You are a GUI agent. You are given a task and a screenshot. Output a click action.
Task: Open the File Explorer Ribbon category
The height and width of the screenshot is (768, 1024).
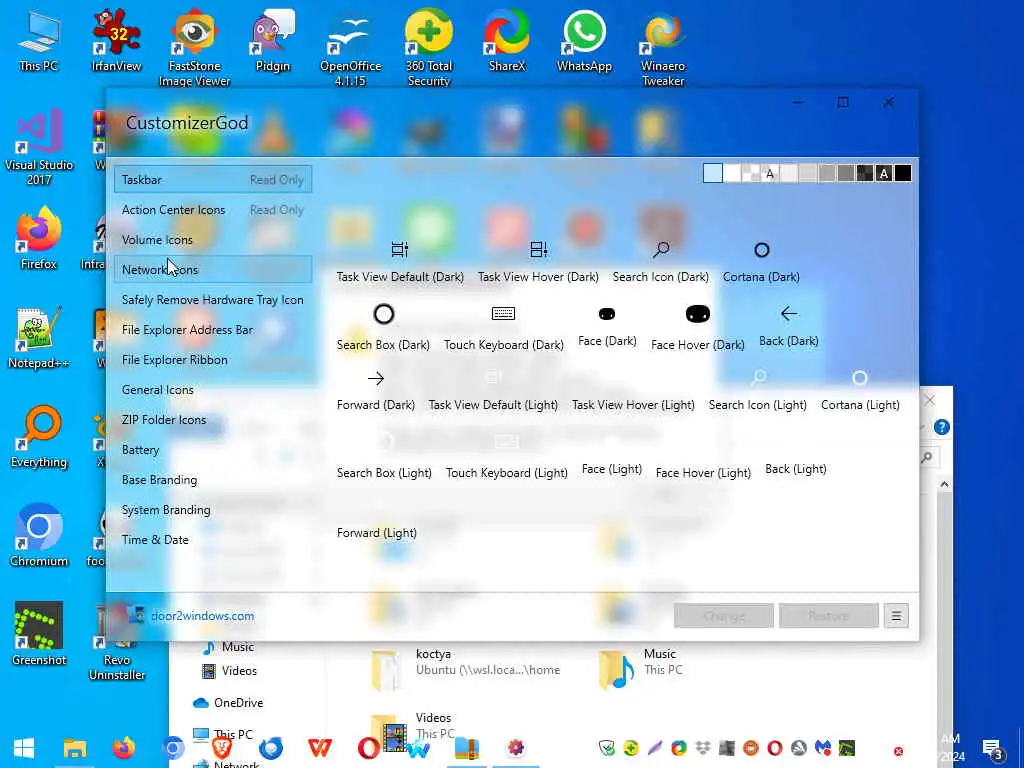point(213,360)
